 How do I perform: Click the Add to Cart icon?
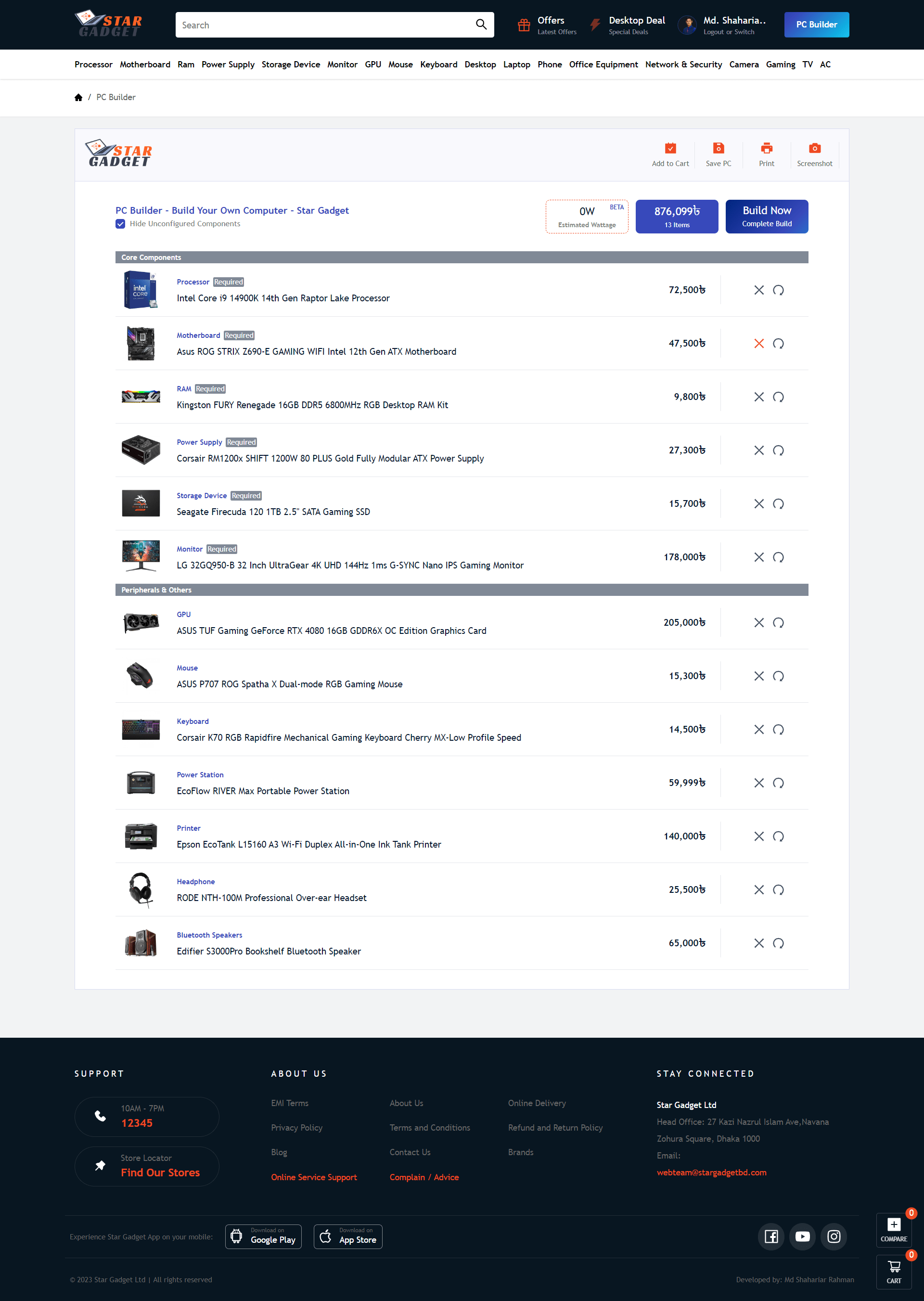670,149
